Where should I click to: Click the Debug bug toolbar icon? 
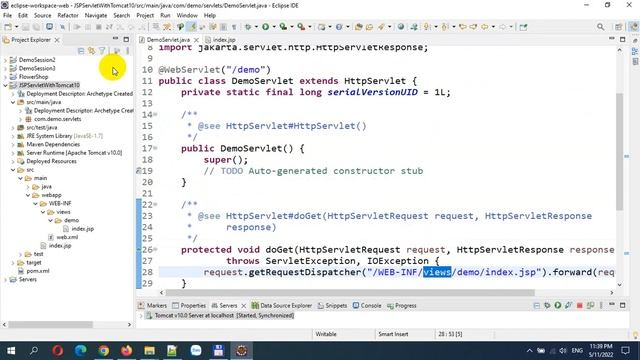point(248,27)
